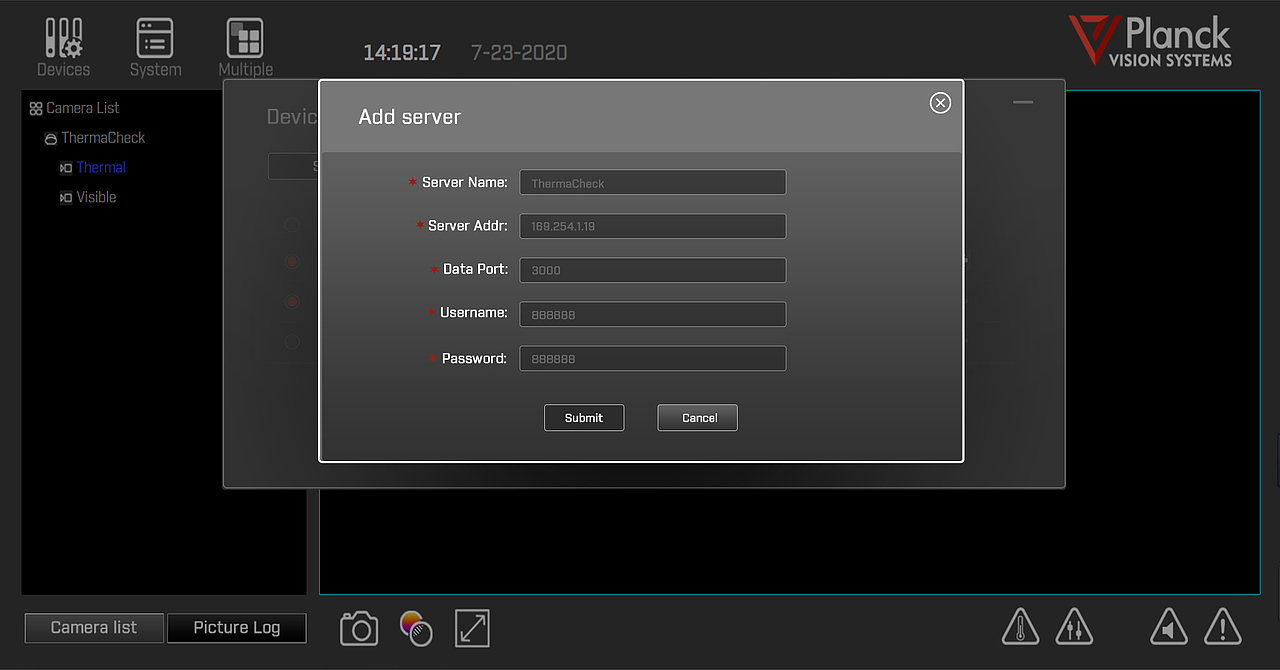Click the Password label

pos(474,358)
